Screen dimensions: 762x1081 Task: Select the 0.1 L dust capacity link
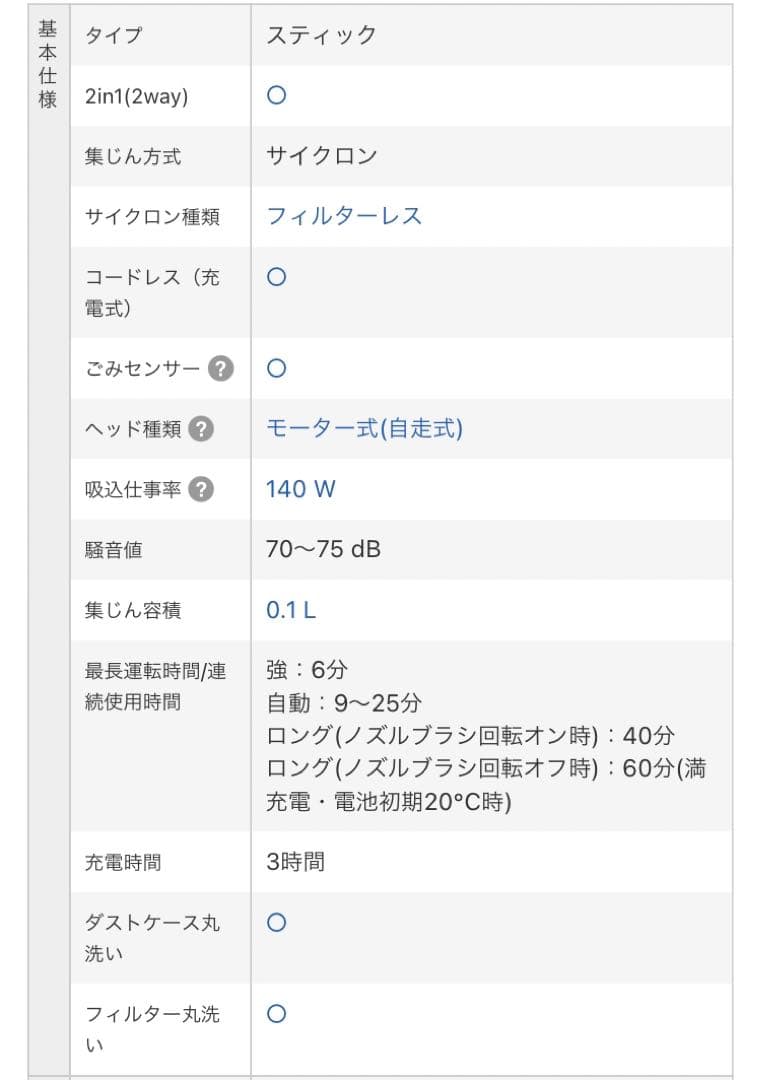[x=288, y=608]
